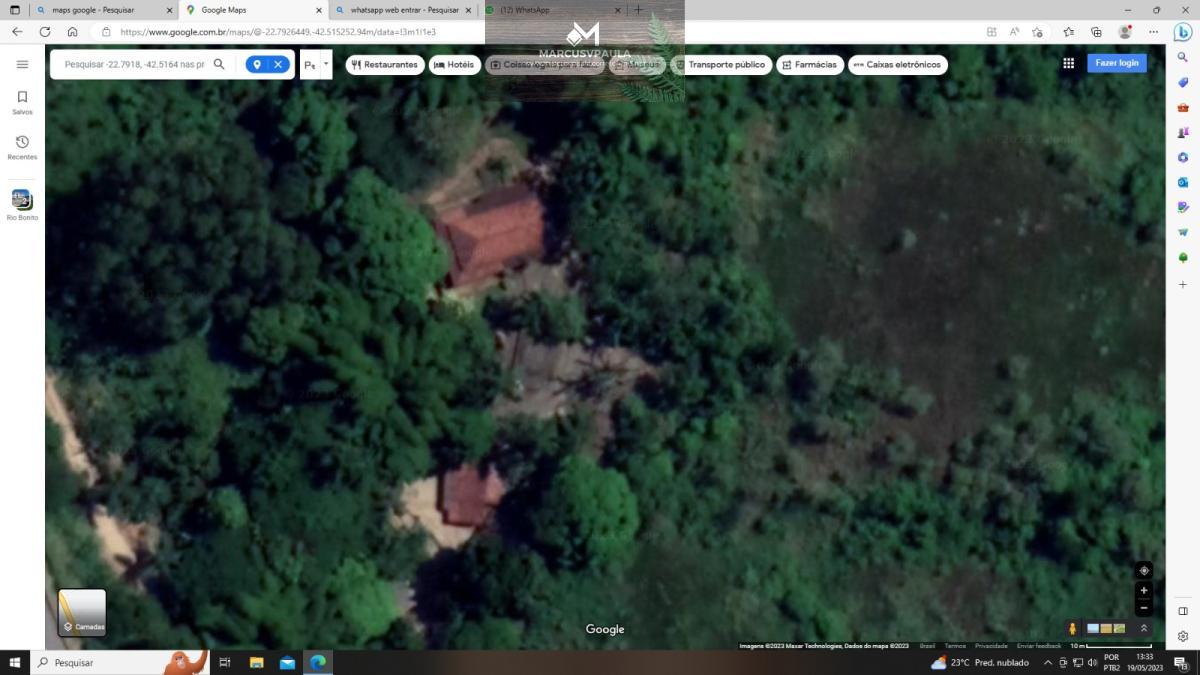1200x675 pixels.
Task: Zoom in the map with plus
Action: (x=1144, y=591)
